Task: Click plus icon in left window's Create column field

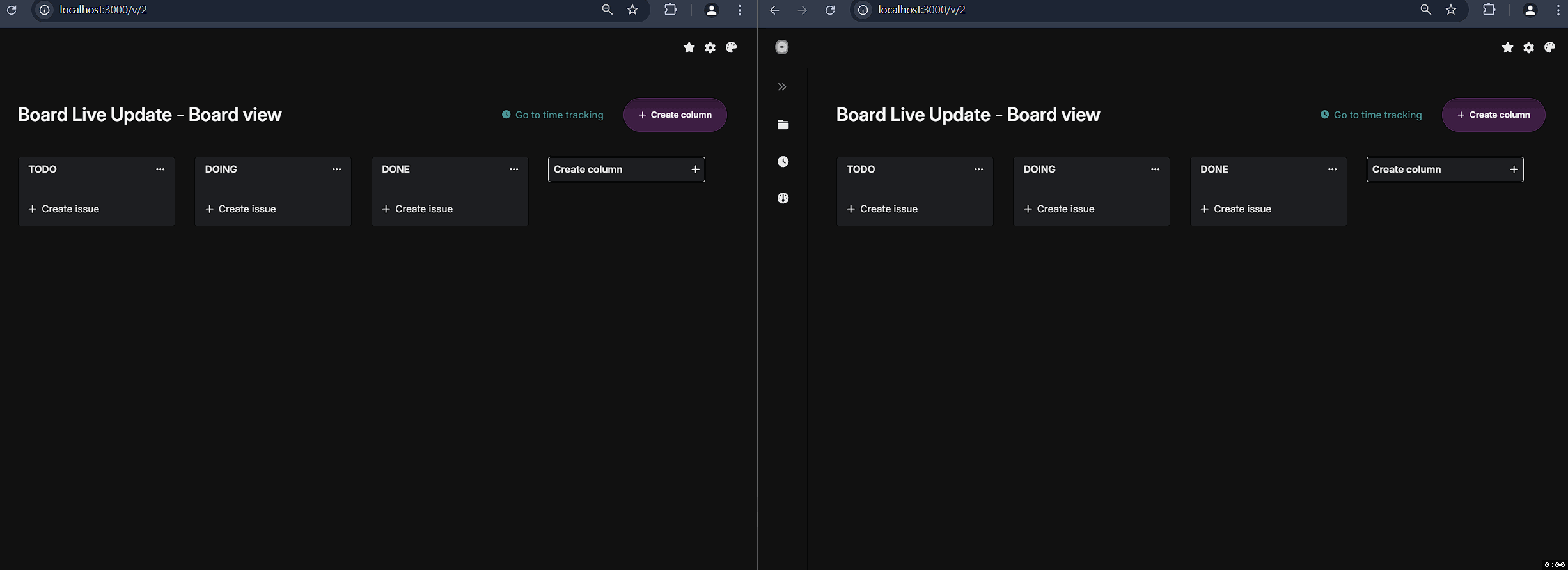Action: (695, 170)
